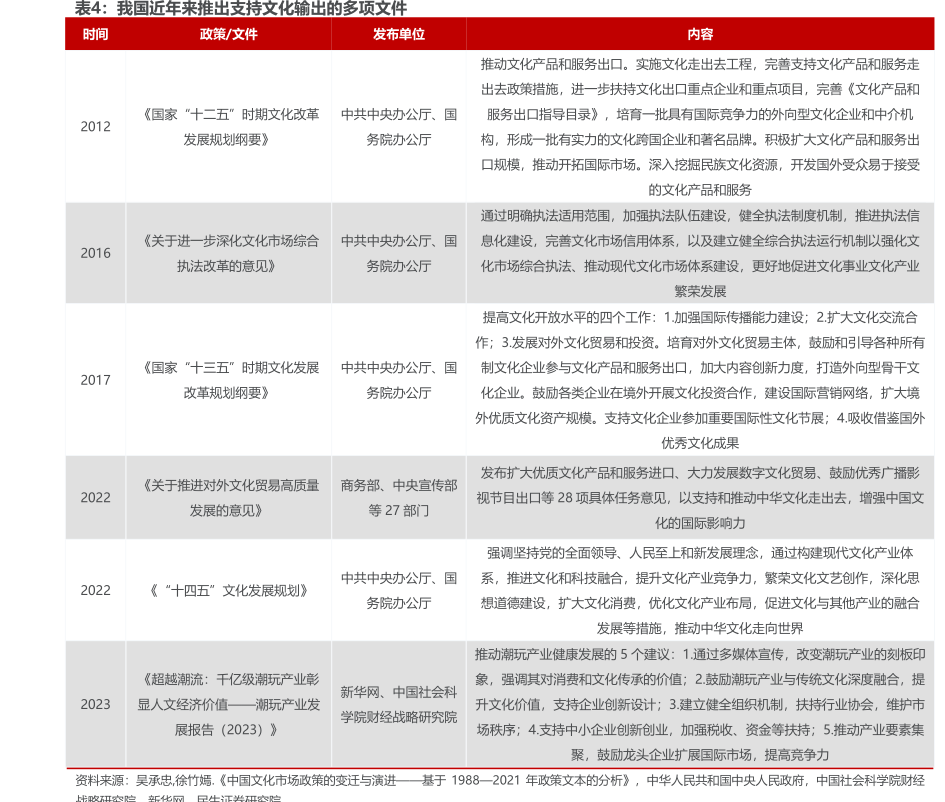Select the 国家"十三五"时期文化发展 document title
945x802 pixels.
229,380
